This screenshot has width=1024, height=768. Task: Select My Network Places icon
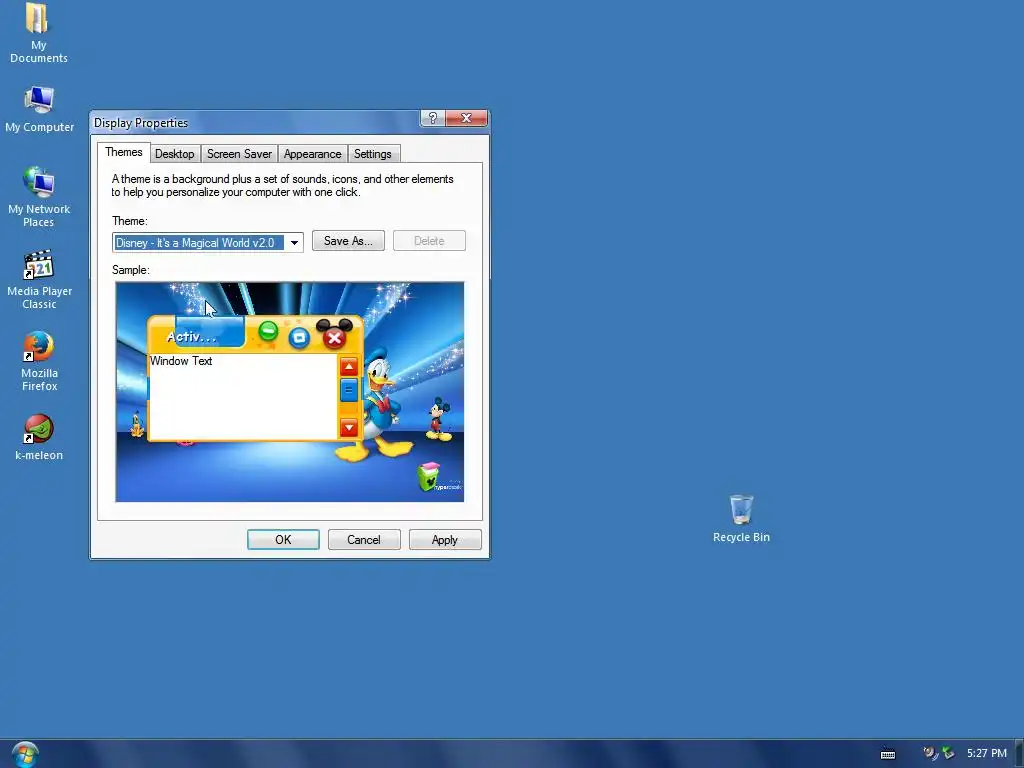click(39, 197)
